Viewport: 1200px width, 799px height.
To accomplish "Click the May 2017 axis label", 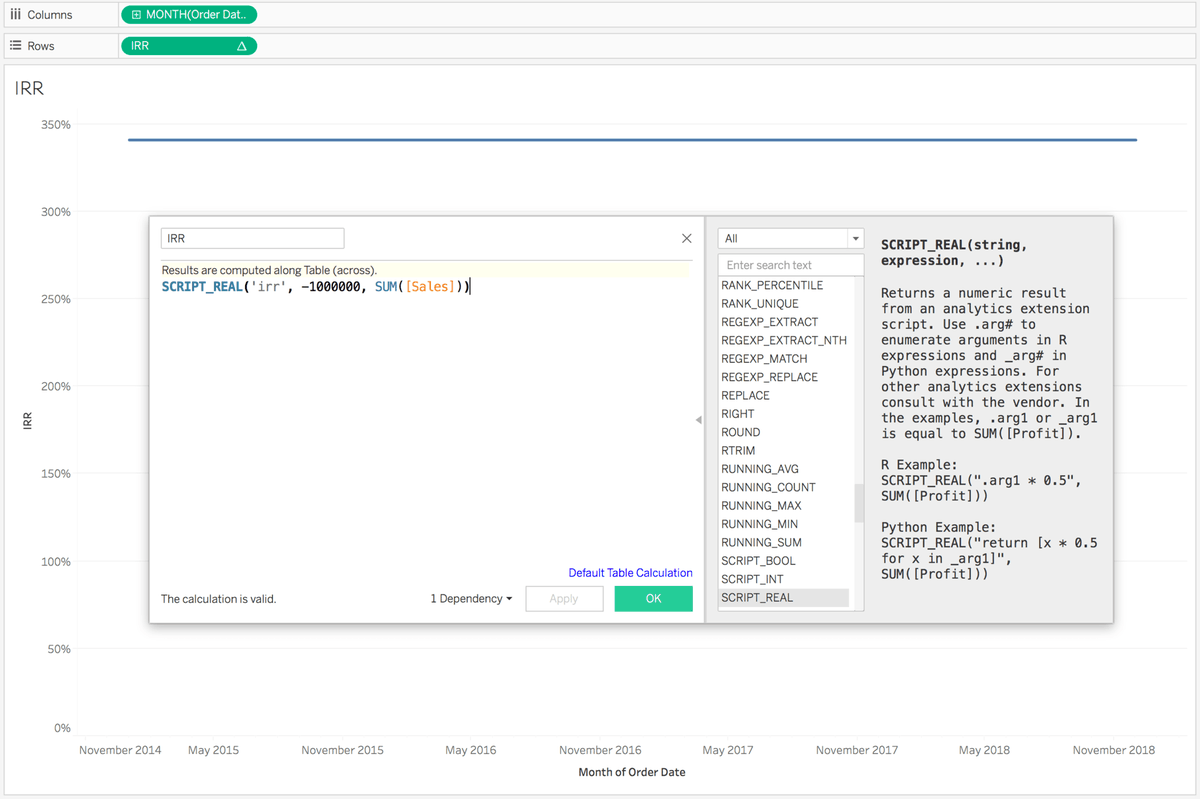I will click(x=728, y=750).
